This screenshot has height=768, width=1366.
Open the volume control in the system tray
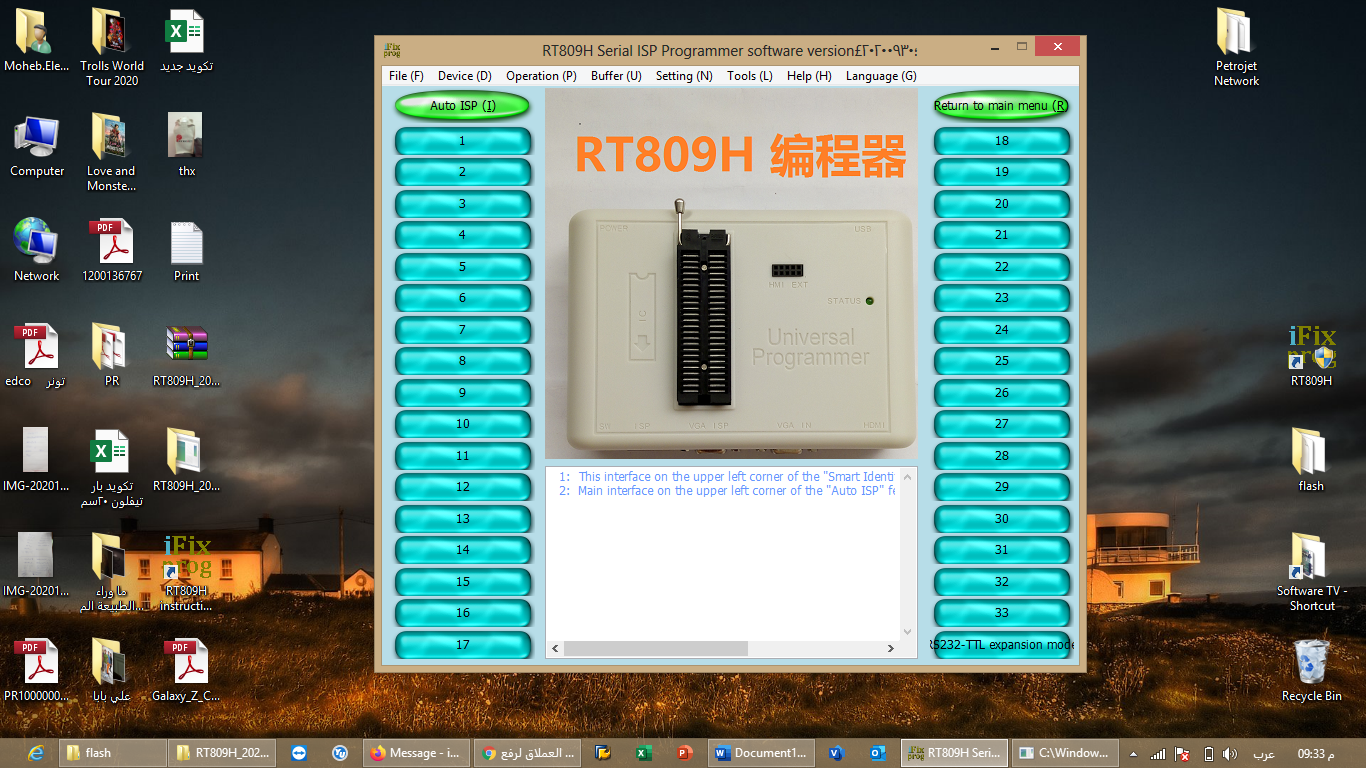(x=1229, y=753)
